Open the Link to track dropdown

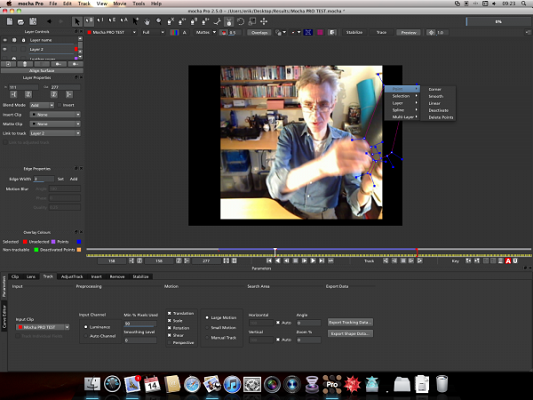tap(55, 133)
